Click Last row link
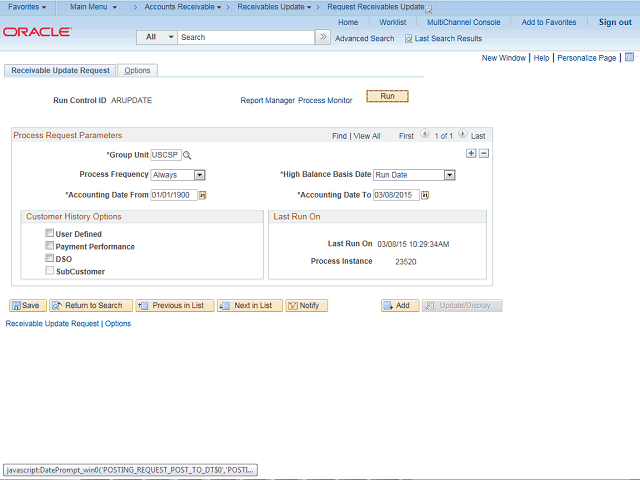This screenshot has width=640, height=480. tap(478, 136)
